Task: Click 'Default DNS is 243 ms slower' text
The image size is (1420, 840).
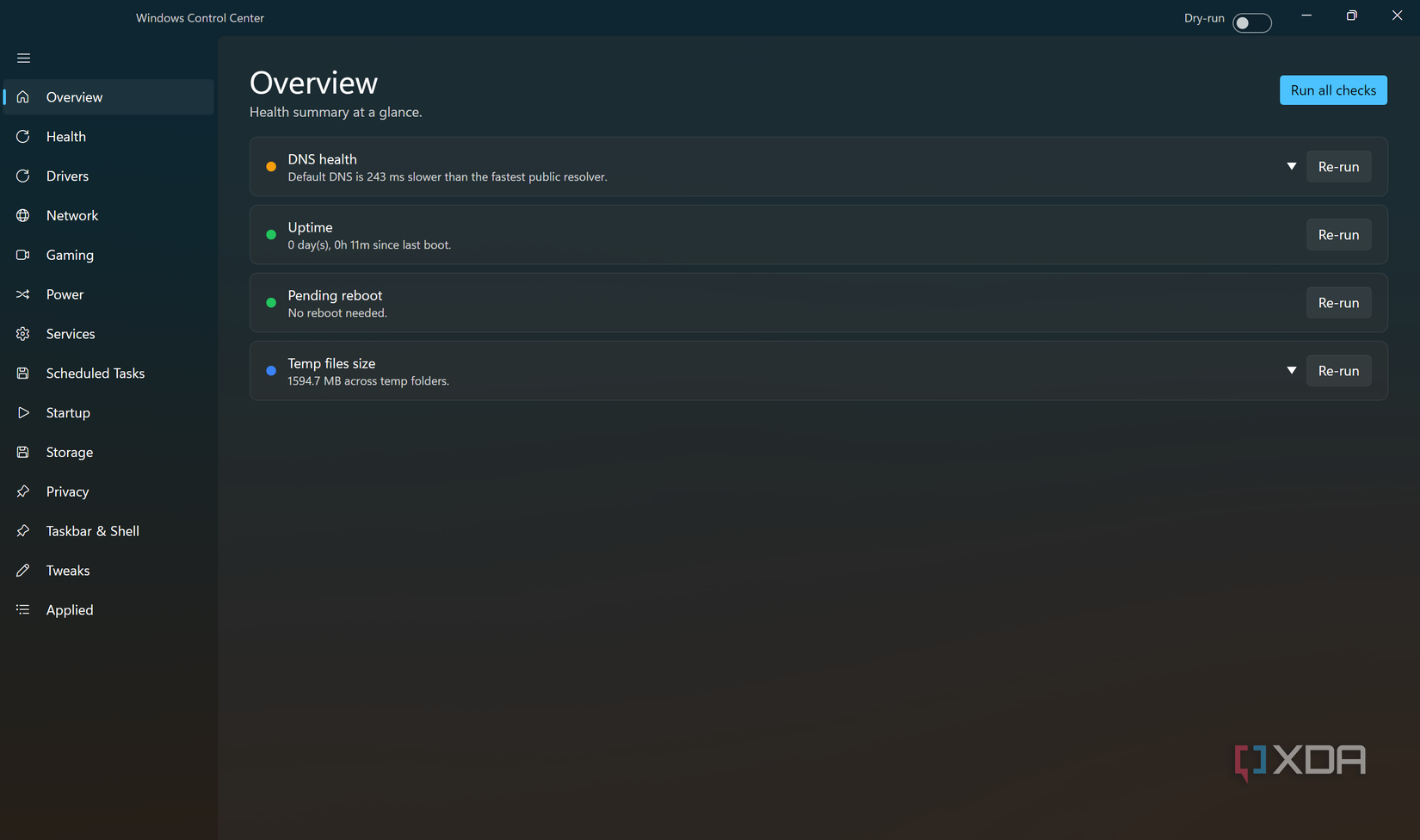Action: pos(448,177)
